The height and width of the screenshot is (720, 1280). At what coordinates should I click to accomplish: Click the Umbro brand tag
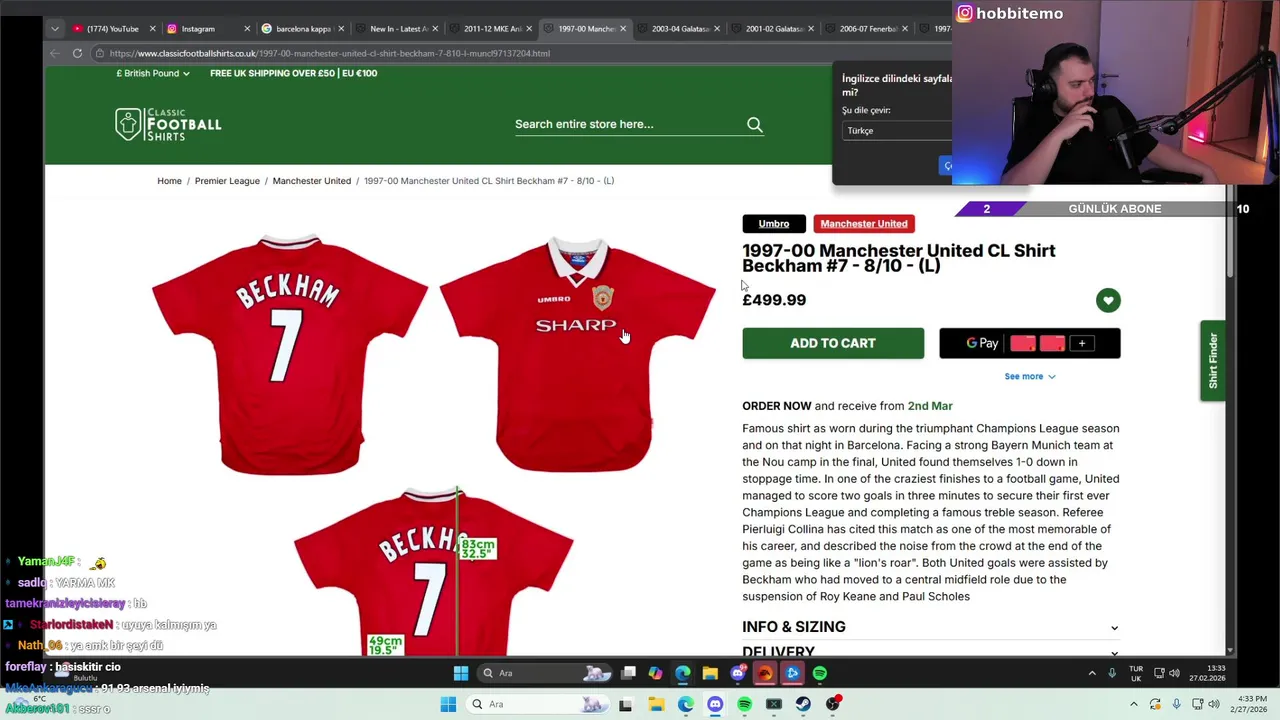pos(774,224)
